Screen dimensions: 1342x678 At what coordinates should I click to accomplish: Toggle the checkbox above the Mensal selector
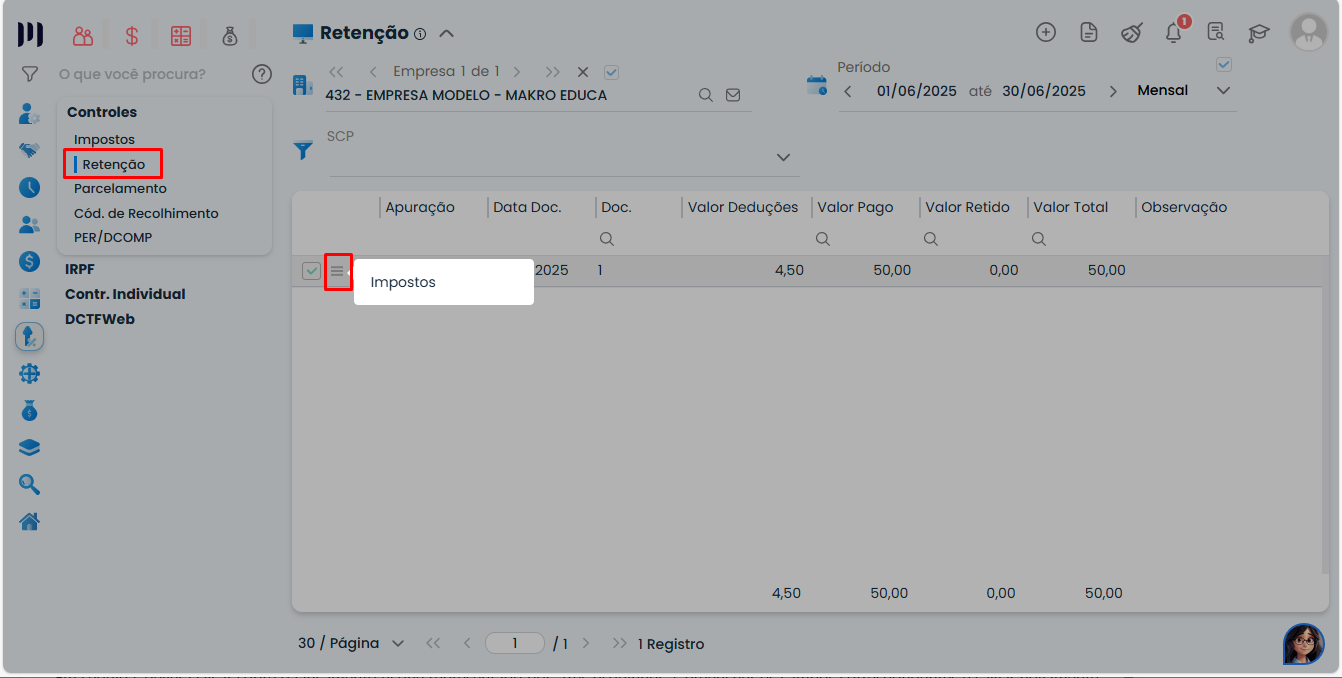[x=1224, y=64]
